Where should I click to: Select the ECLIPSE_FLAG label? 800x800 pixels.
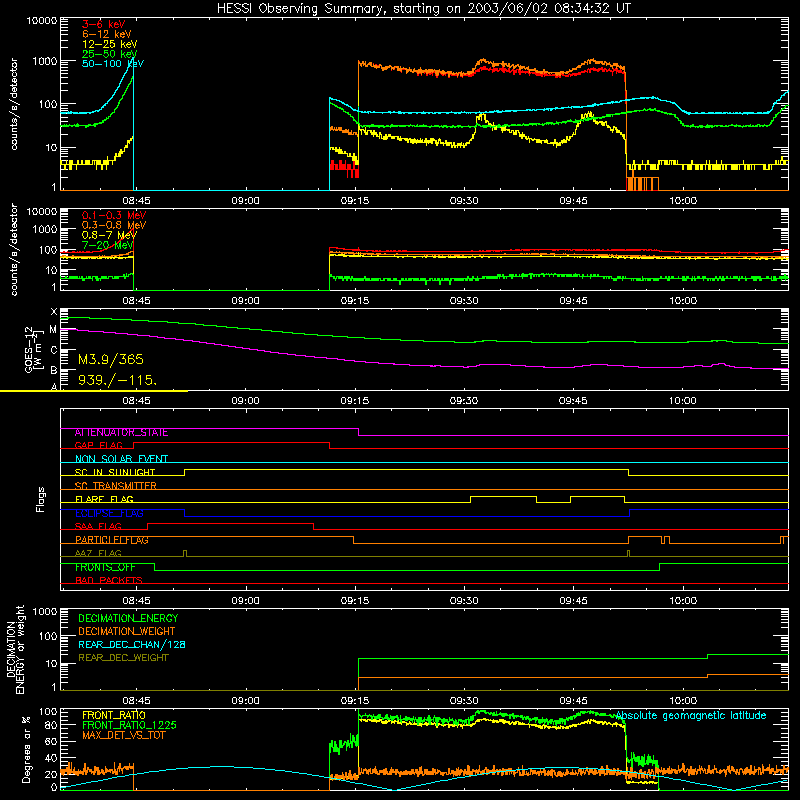click(x=109, y=513)
